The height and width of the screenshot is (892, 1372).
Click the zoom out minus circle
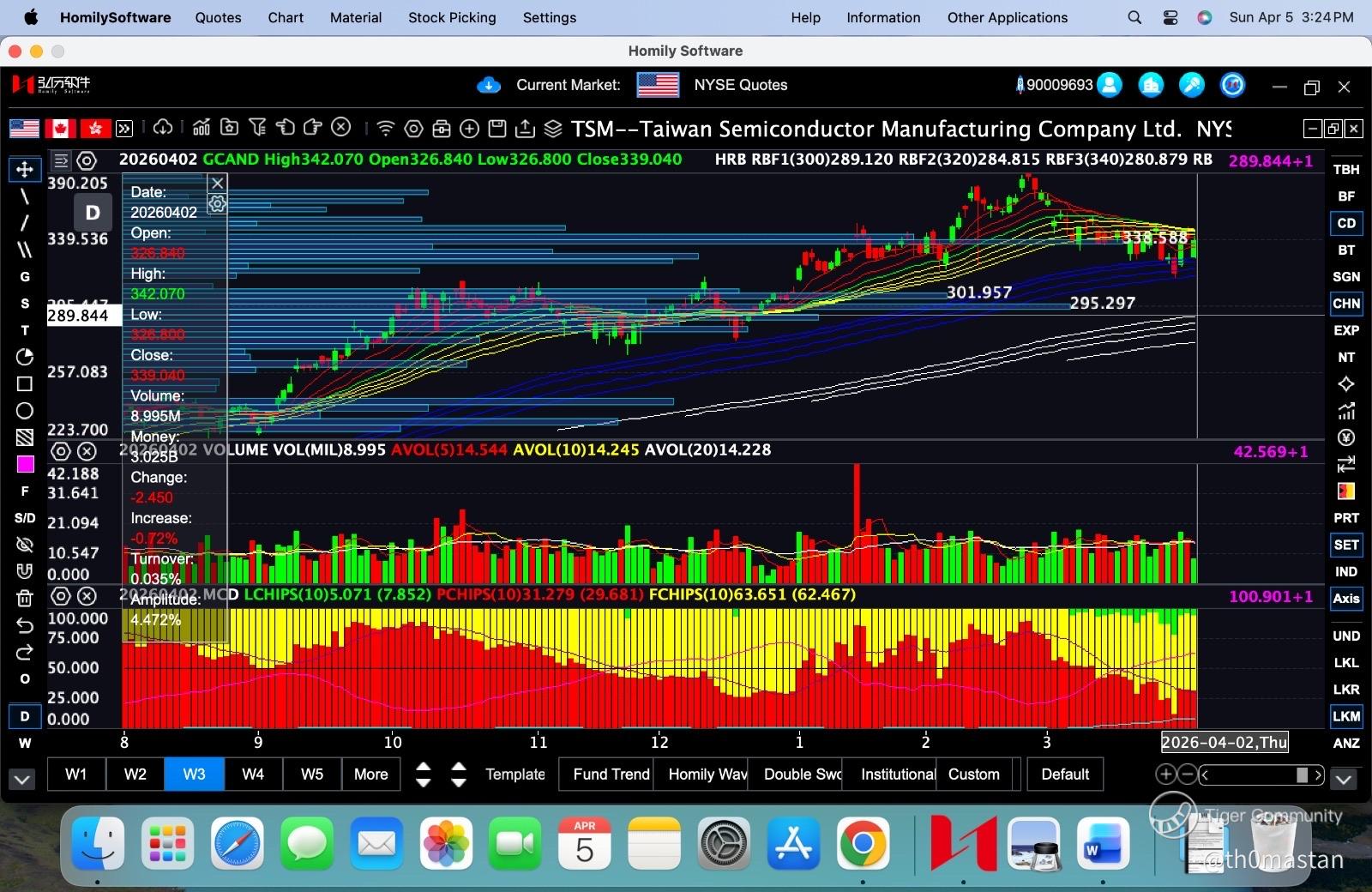point(1188,774)
